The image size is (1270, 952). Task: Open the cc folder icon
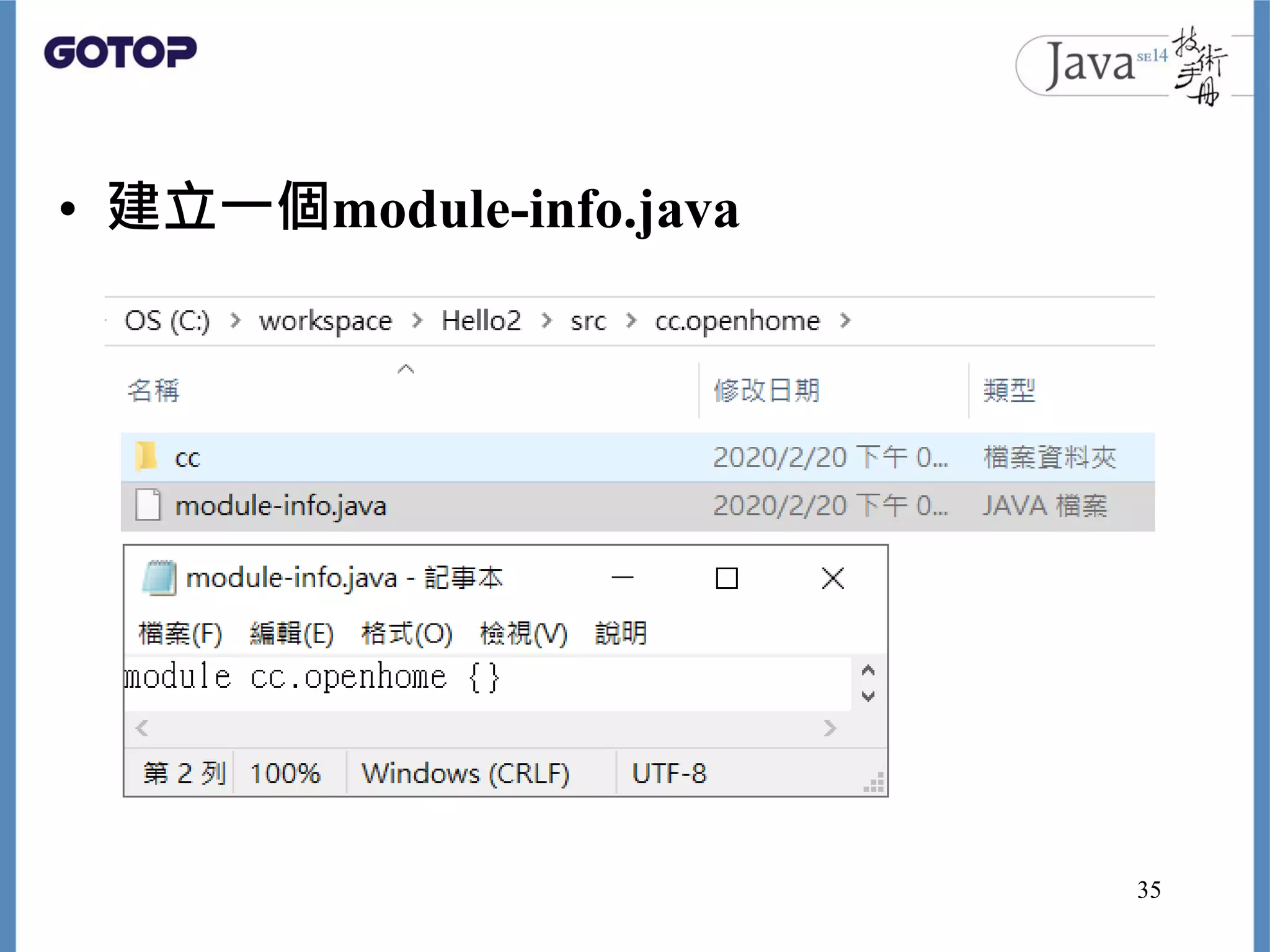[x=146, y=457]
